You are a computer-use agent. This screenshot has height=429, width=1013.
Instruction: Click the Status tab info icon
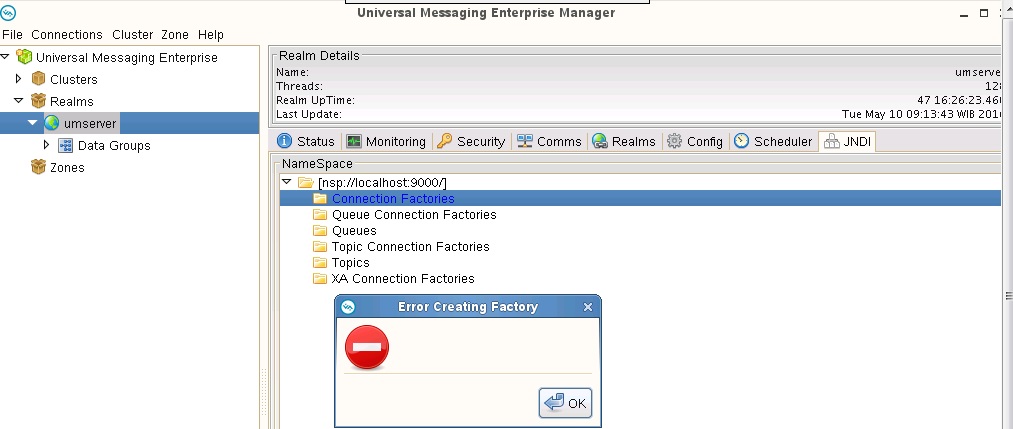(284, 141)
